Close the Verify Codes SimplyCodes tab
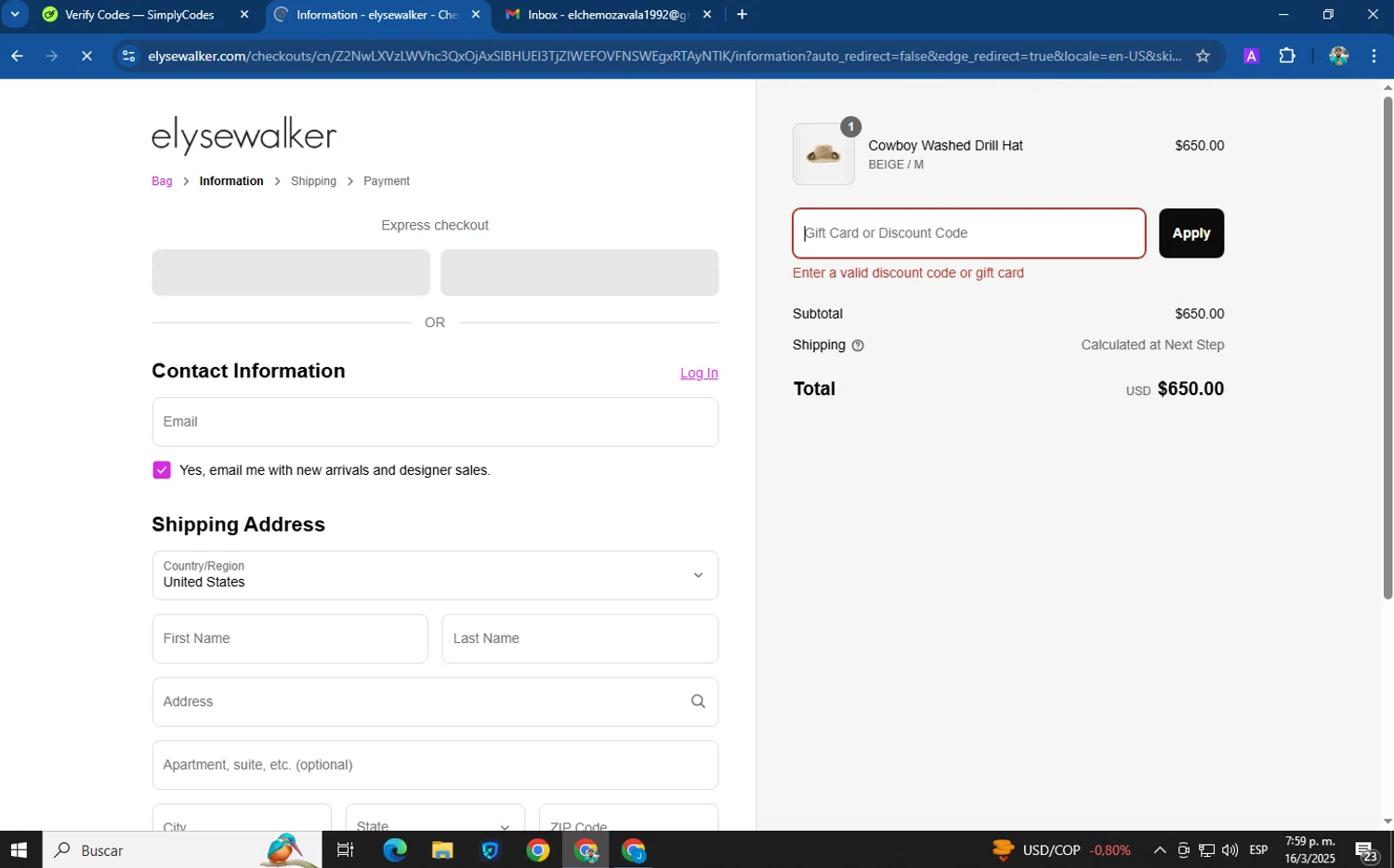Image resolution: width=1394 pixels, height=868 pixels. point(244,15)
